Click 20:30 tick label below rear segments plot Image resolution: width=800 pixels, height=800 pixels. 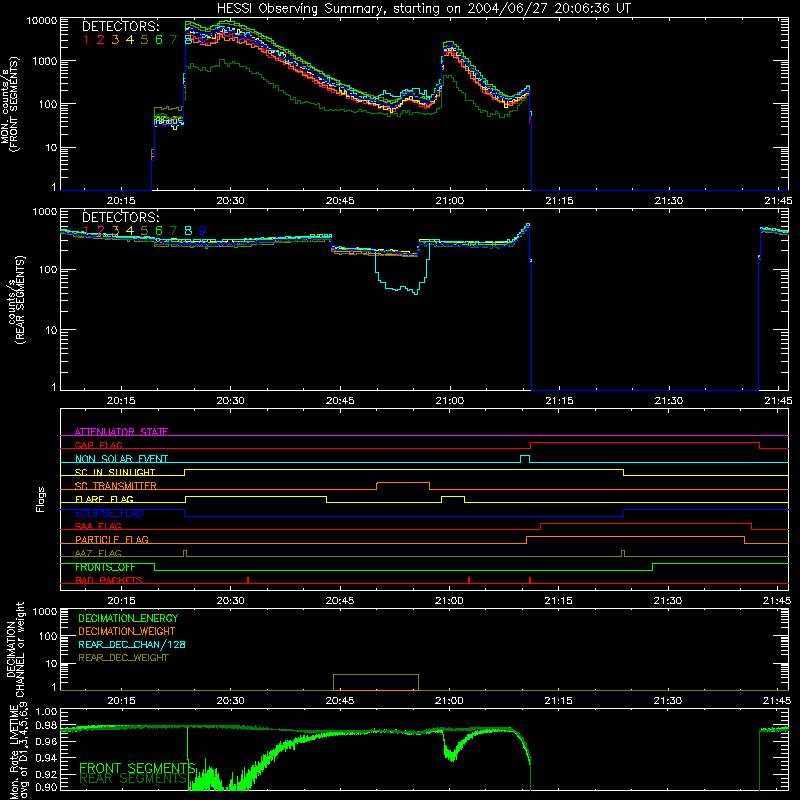tap(230, 401)
